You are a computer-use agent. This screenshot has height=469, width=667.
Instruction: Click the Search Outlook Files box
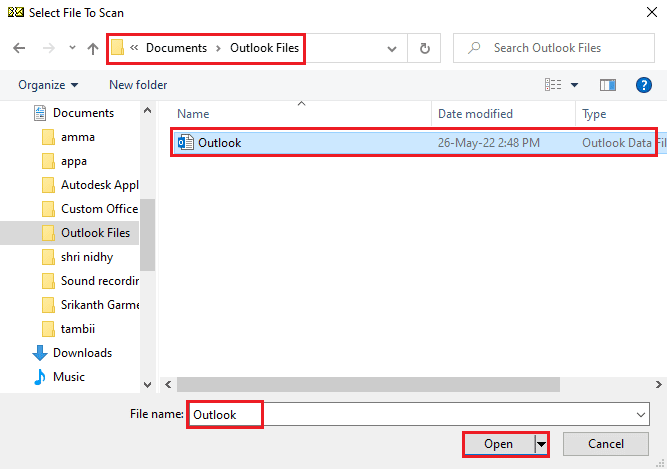553,48
